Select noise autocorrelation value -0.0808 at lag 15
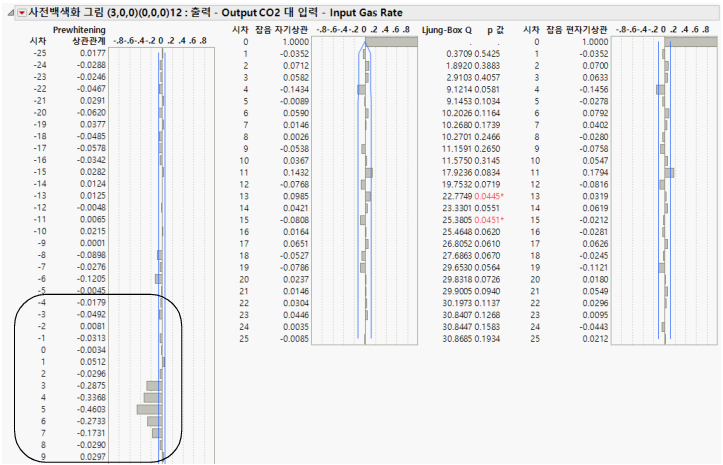 point(294,220)
